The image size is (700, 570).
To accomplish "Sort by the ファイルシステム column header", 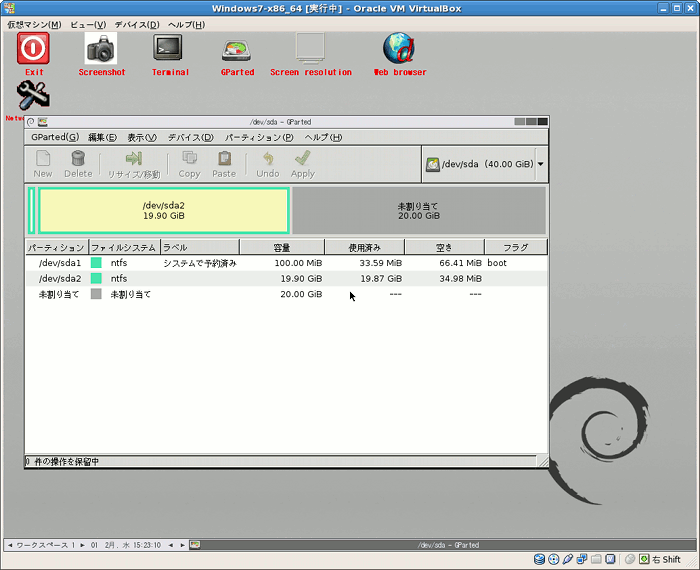I will click(123, 247).
